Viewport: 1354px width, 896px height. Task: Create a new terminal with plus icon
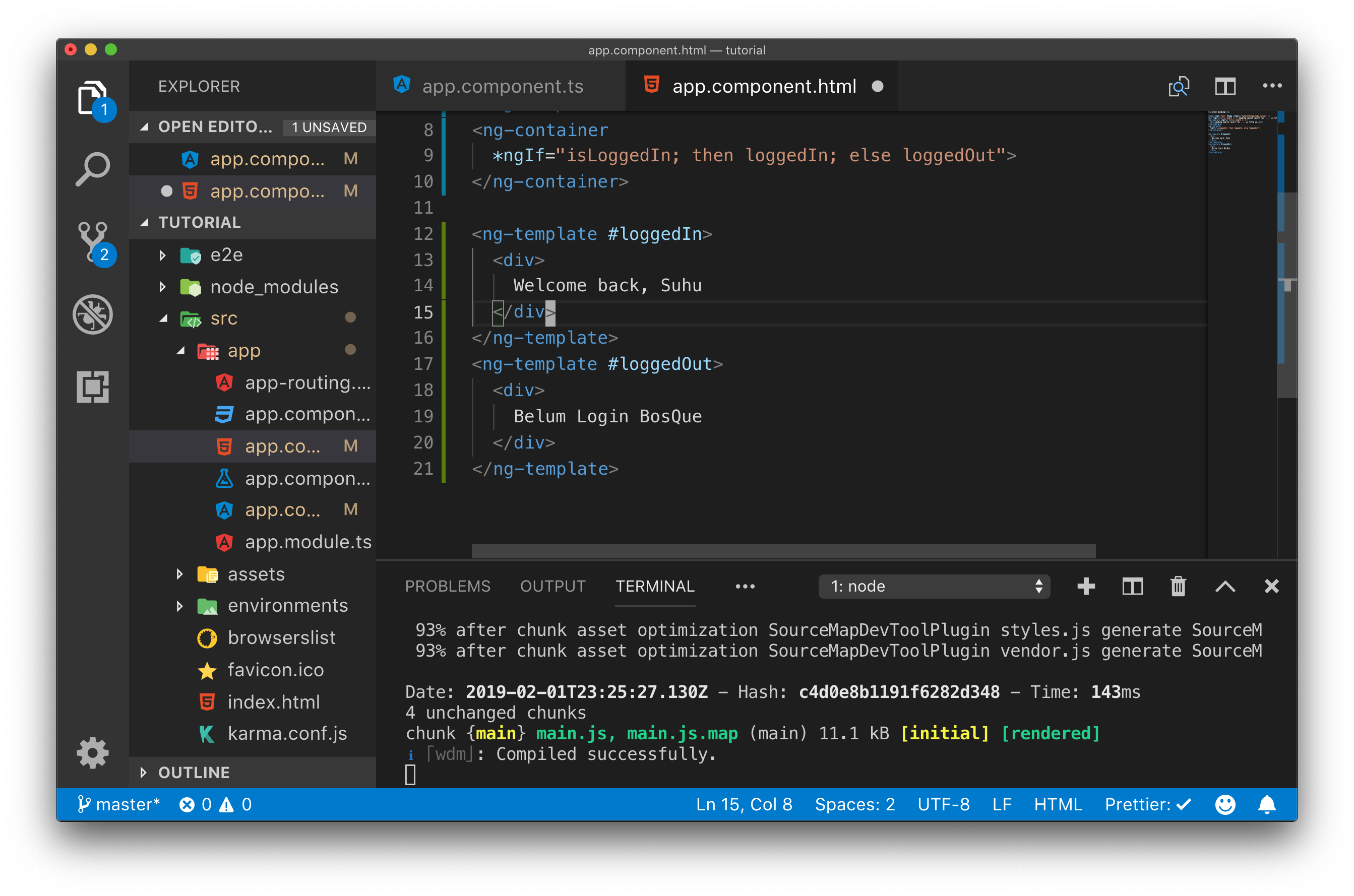1086,586
